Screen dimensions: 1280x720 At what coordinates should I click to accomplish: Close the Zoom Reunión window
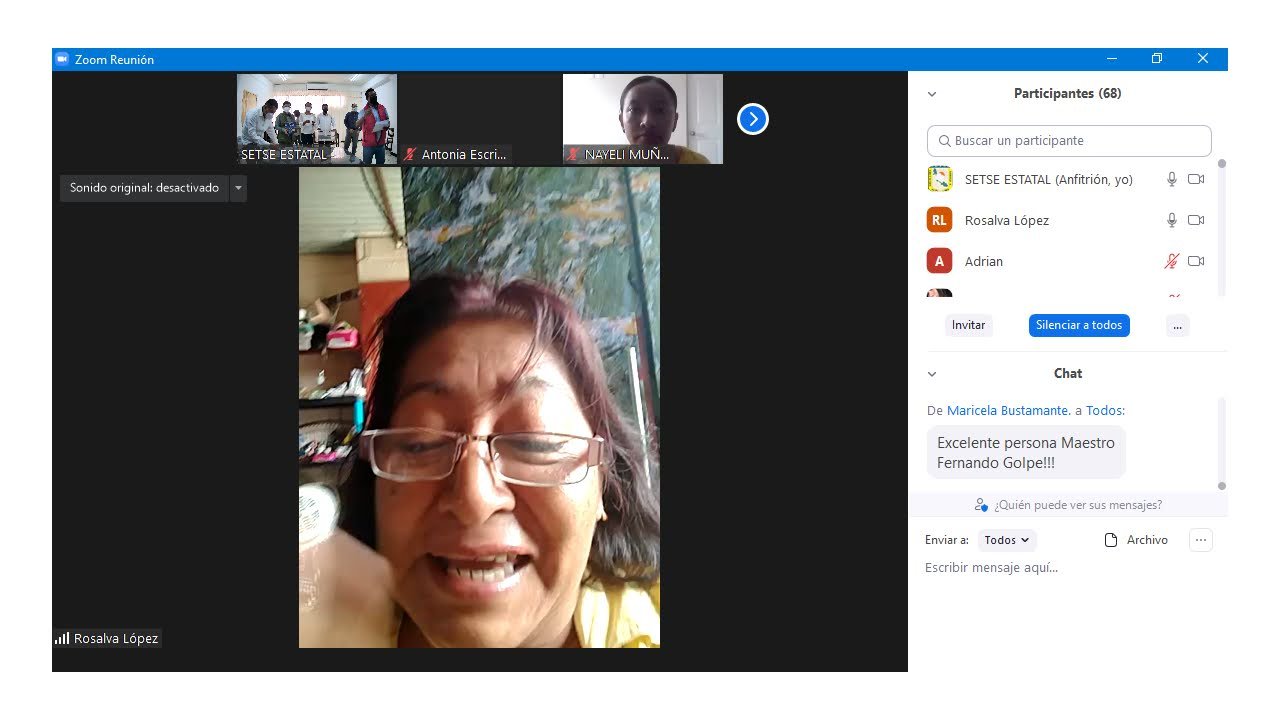coord(1203,59)
